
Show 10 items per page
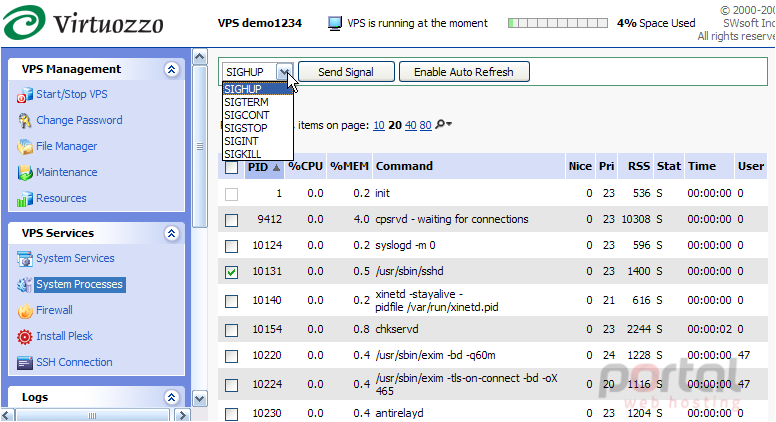pos(379,125)
